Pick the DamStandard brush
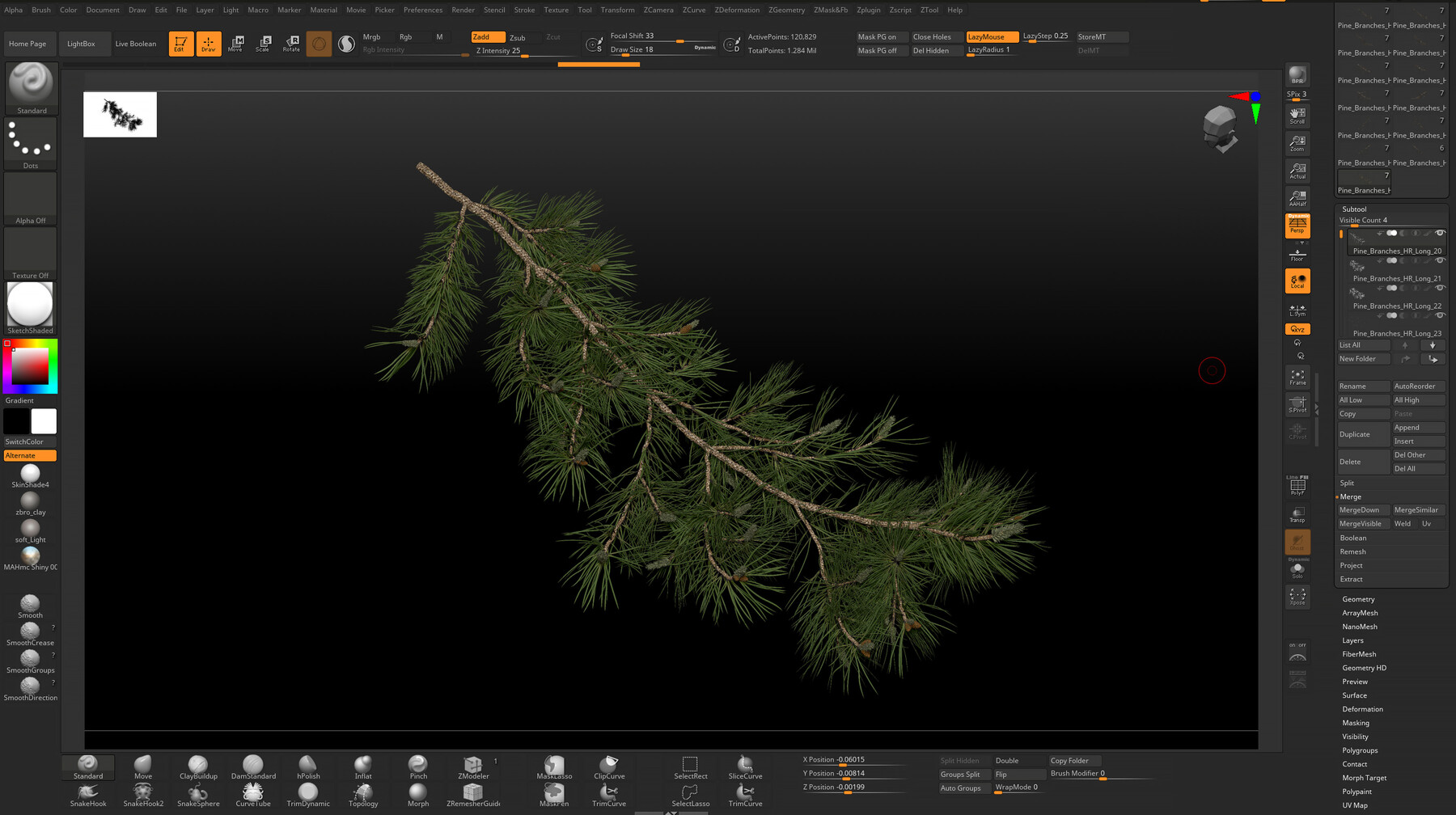The width and height of the screenshot is (1456, 815). [253, 765]
